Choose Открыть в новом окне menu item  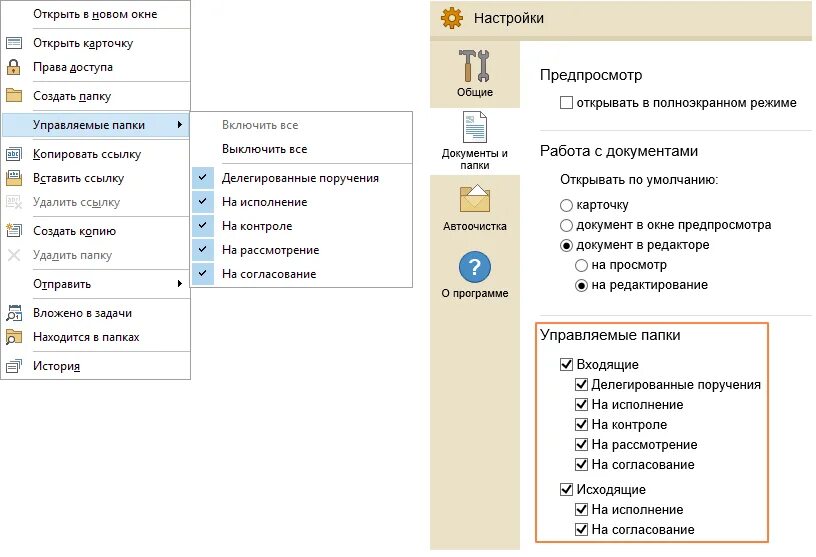point(95,14)
